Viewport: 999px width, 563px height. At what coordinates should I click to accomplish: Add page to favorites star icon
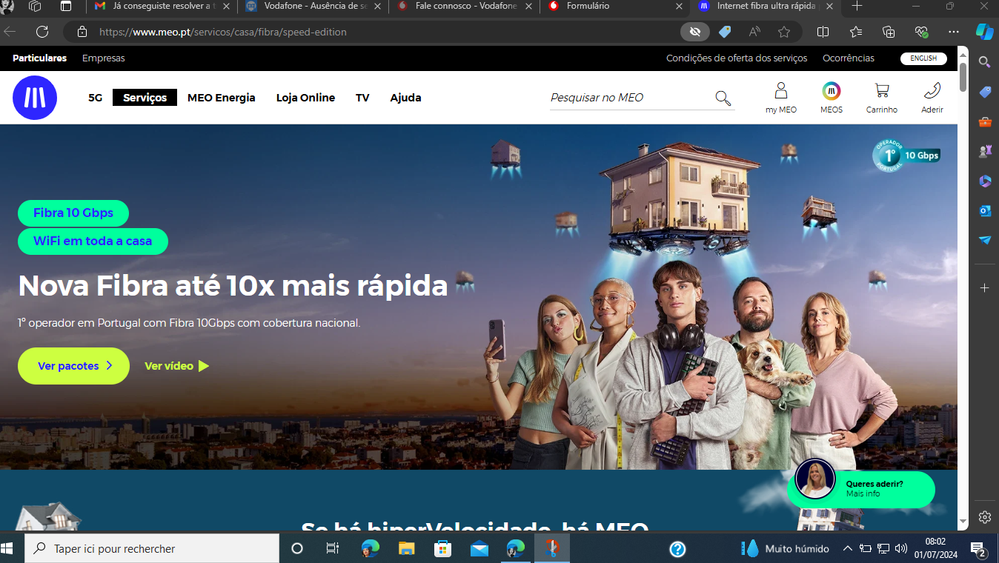(x=784, y=32)
